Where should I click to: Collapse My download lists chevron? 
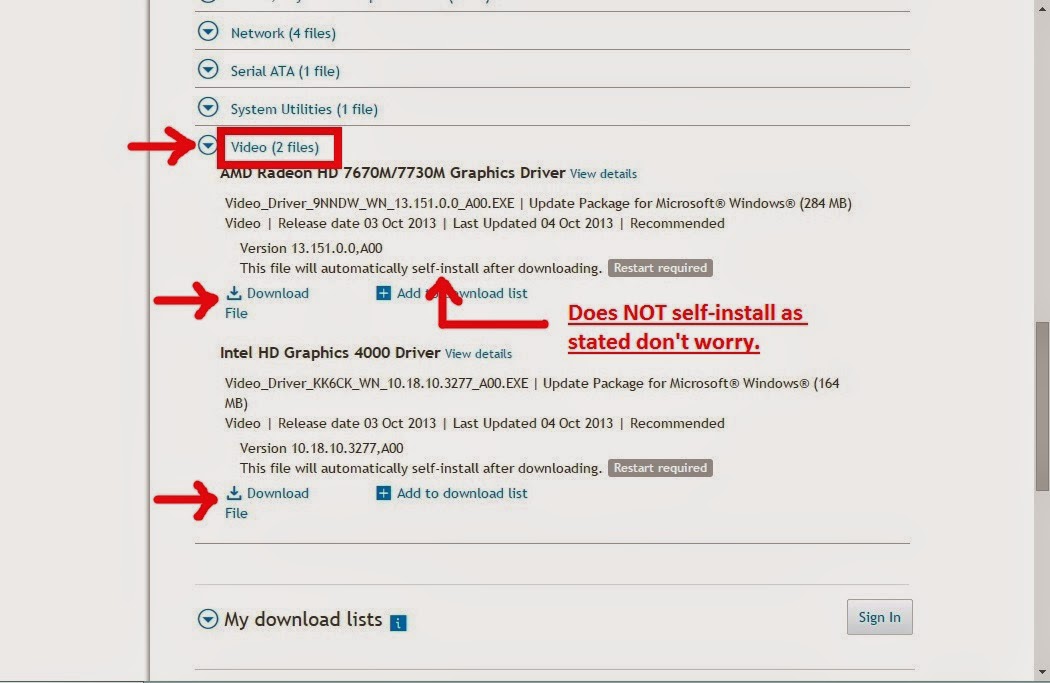tap(208, 619)
